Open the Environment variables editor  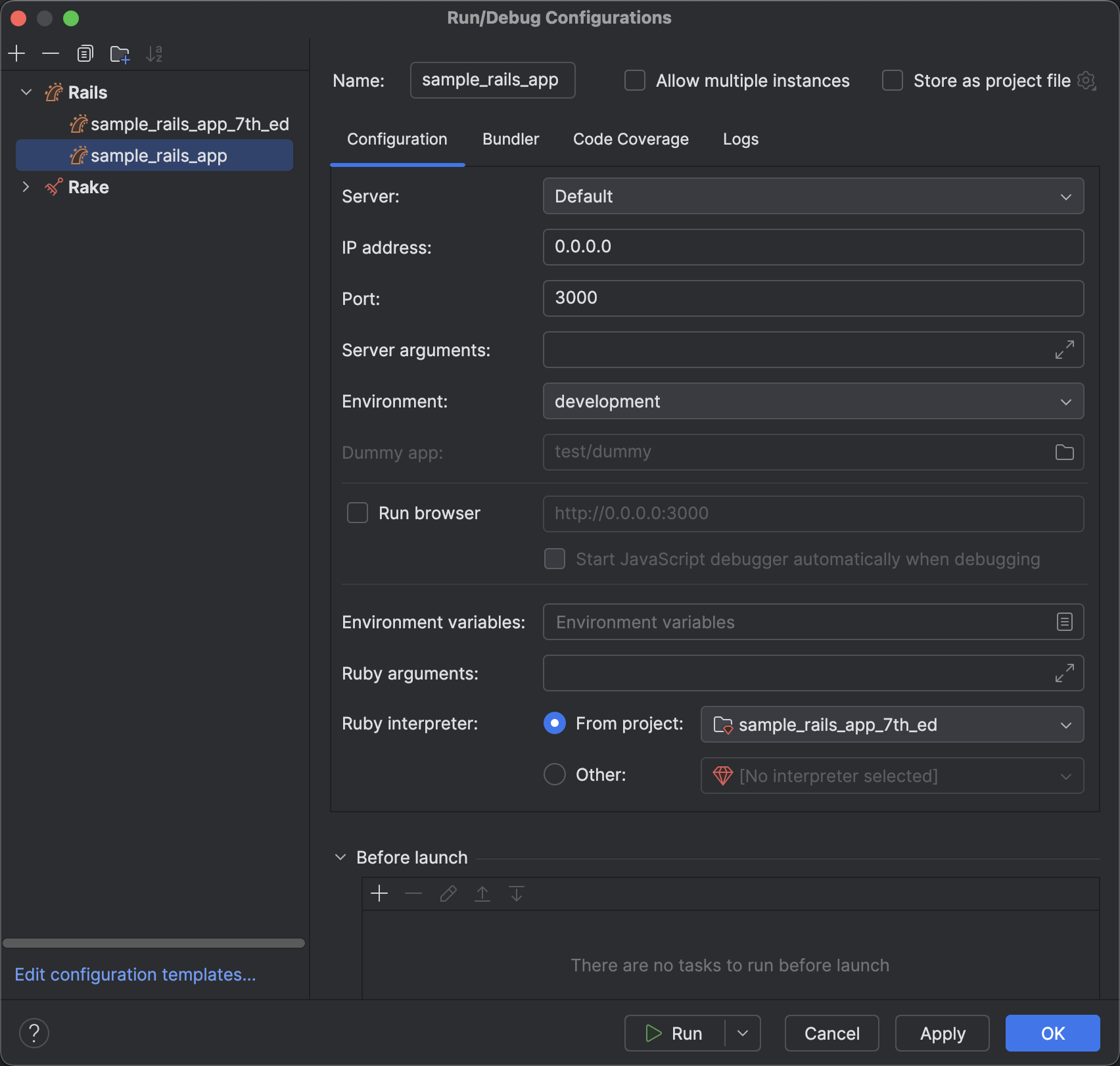coord(1063,622)
